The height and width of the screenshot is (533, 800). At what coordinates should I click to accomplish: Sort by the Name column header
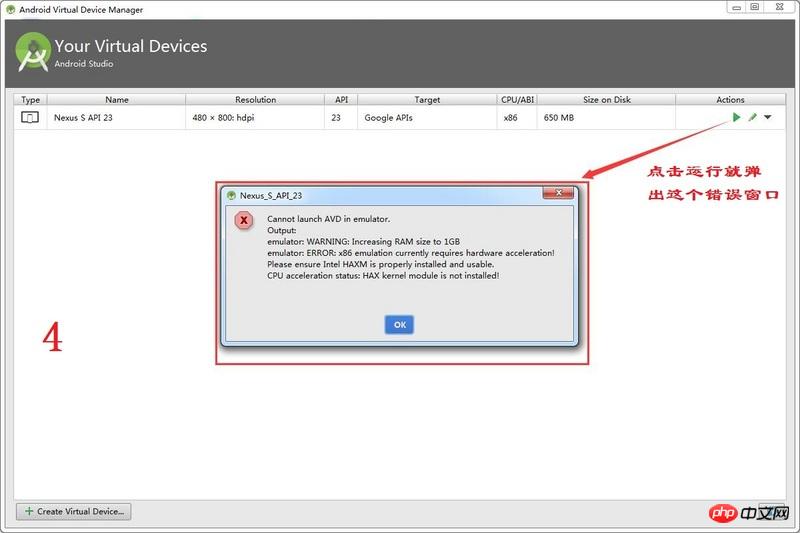(x=117, y=99)
